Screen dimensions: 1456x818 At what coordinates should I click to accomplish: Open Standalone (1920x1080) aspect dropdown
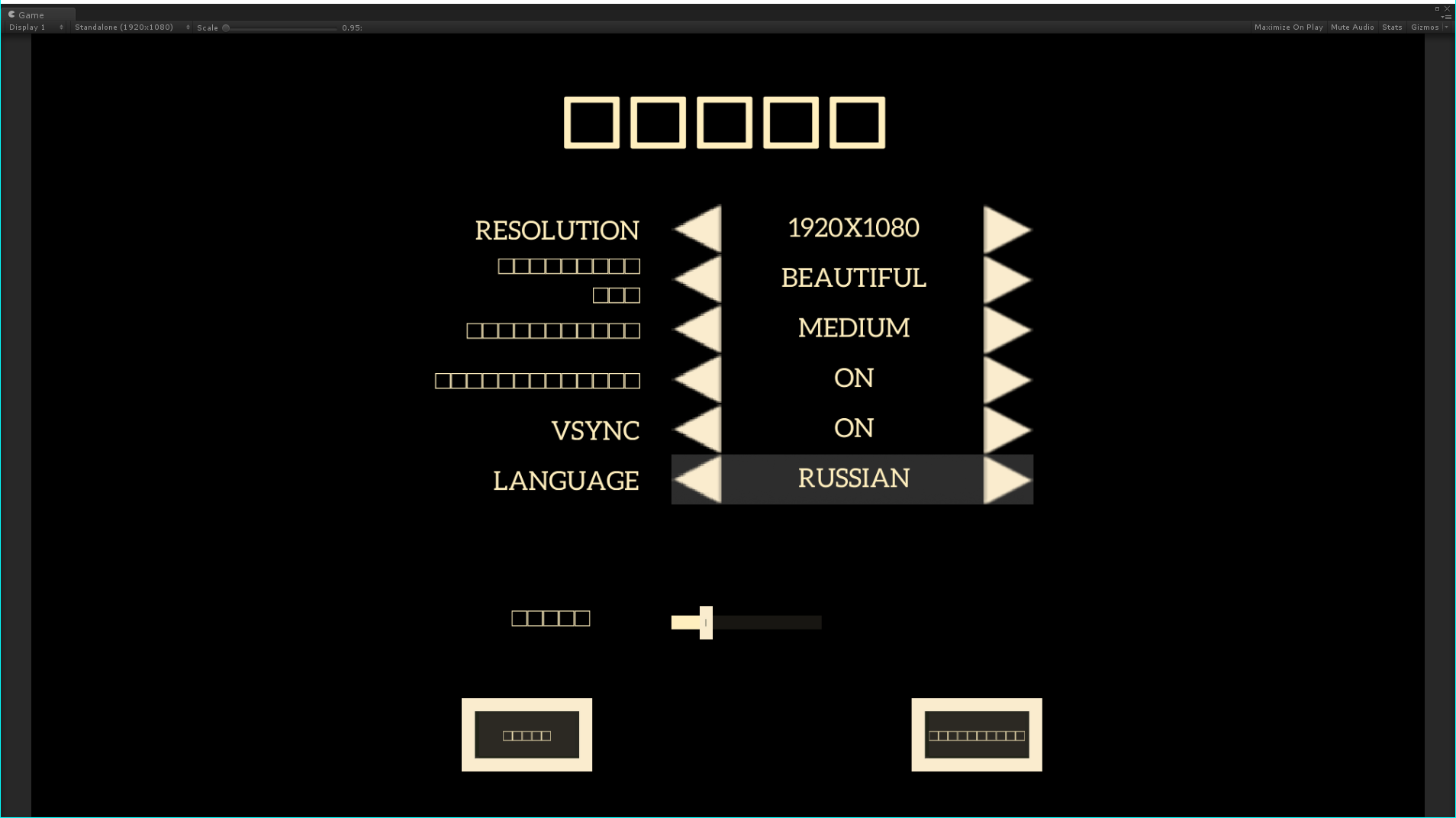(x=131, y=27)
